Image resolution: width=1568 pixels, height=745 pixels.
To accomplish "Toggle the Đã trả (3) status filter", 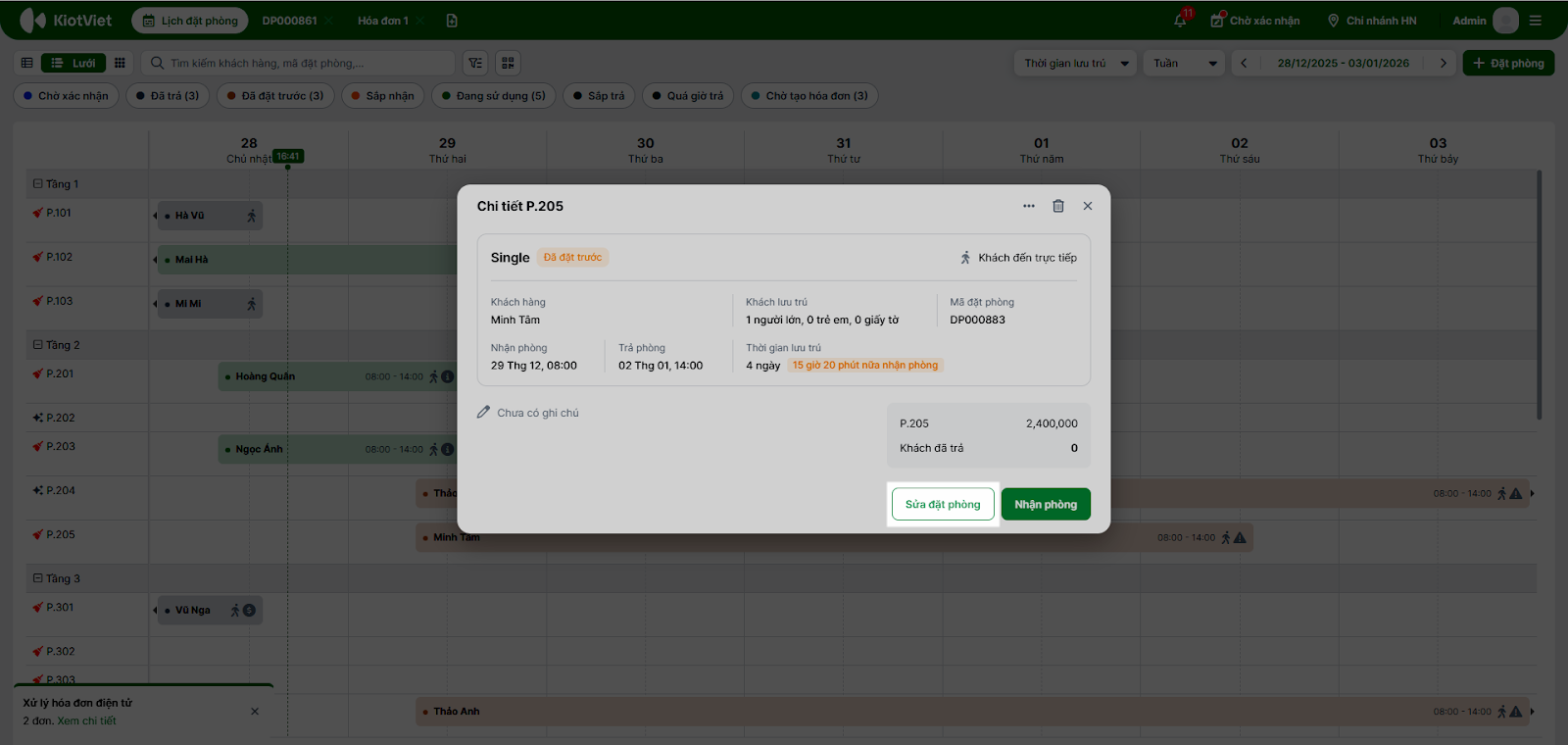I will 168,96.
